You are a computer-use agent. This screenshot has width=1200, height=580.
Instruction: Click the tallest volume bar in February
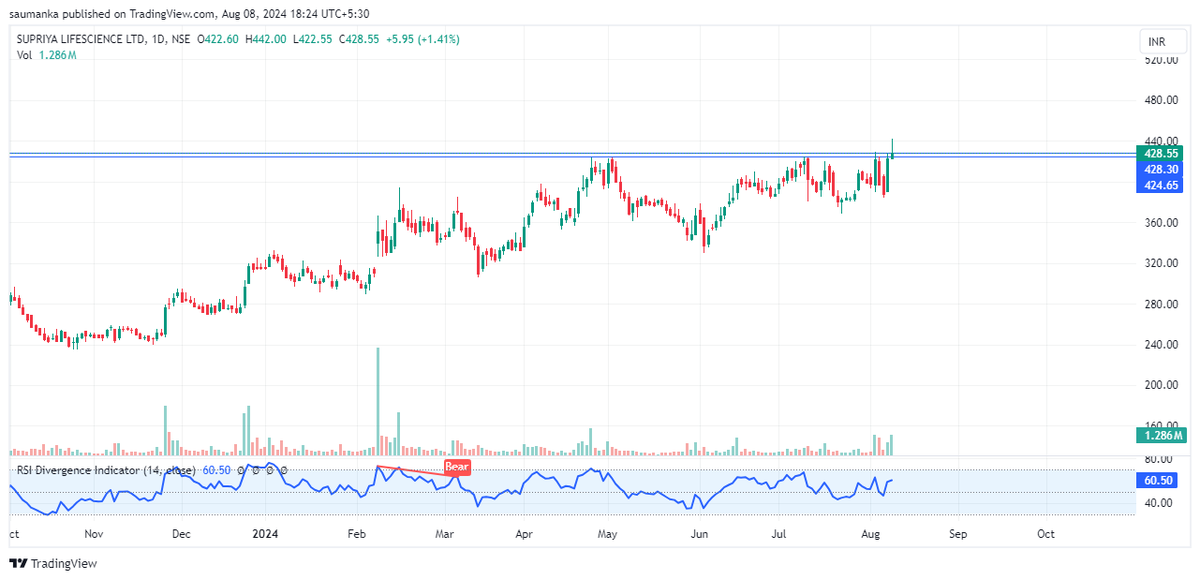[378, 402]
